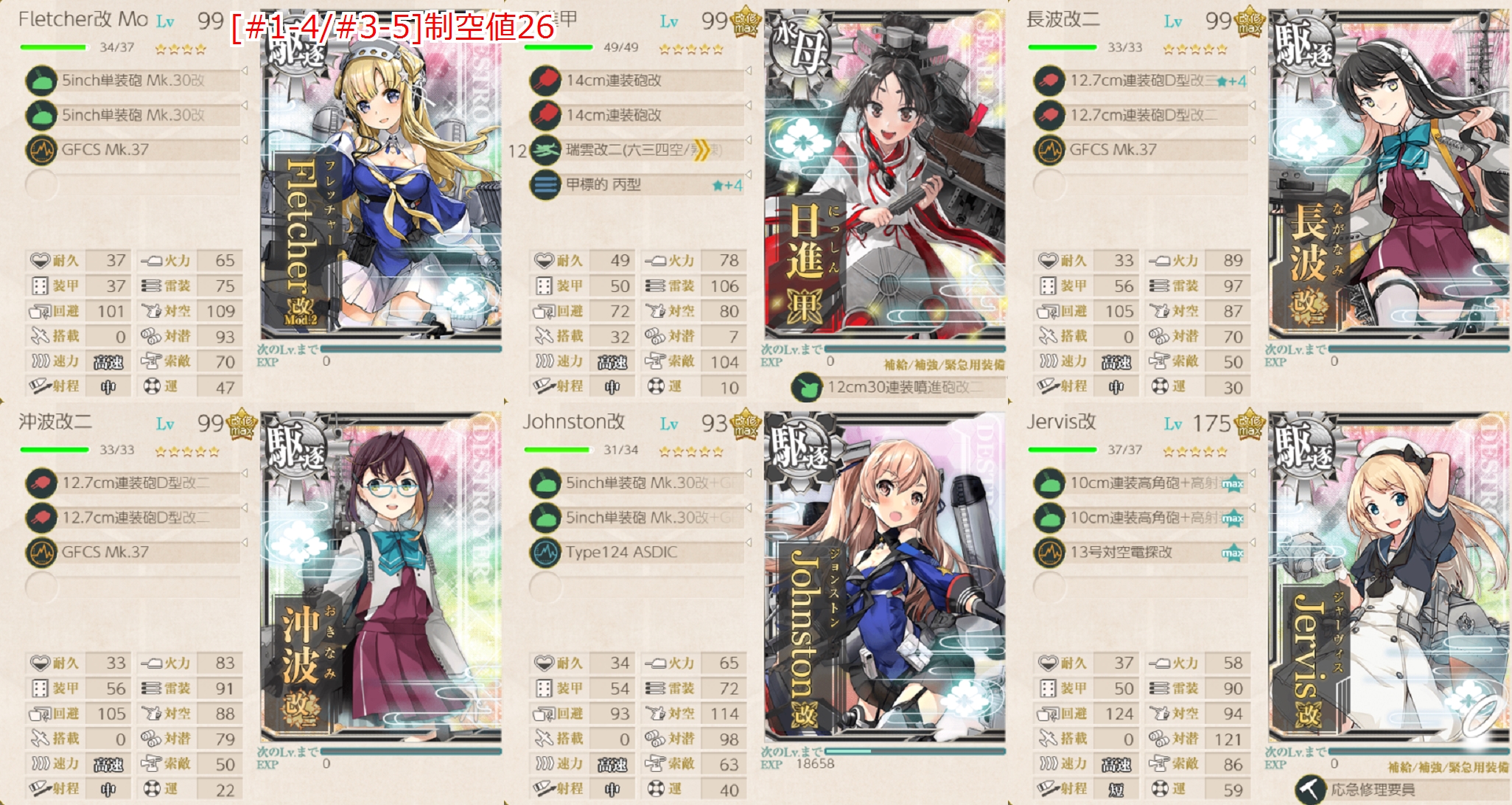
Task: Click the radar icon next to Fletcher's GFCS Mk.37
Action: (41, 150)
